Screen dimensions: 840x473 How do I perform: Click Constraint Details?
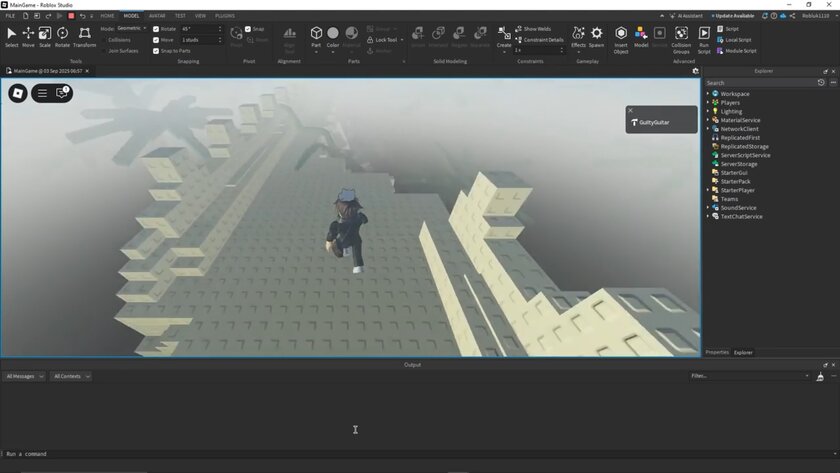539,40
